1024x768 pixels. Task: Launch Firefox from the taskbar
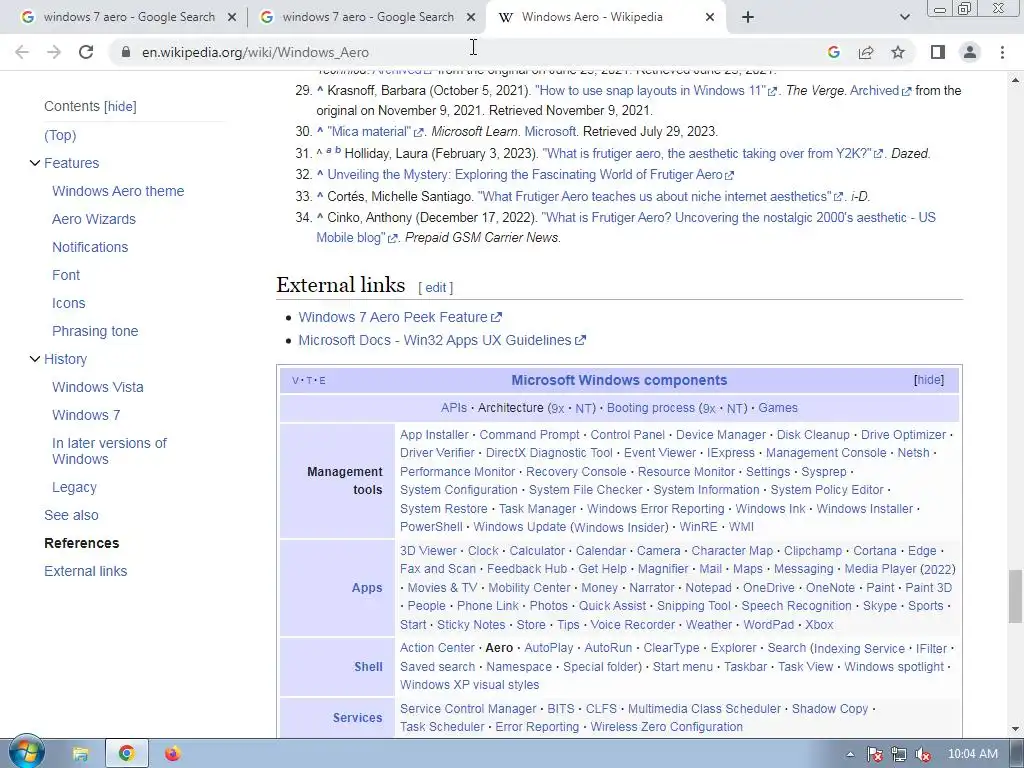pos(172,754)
